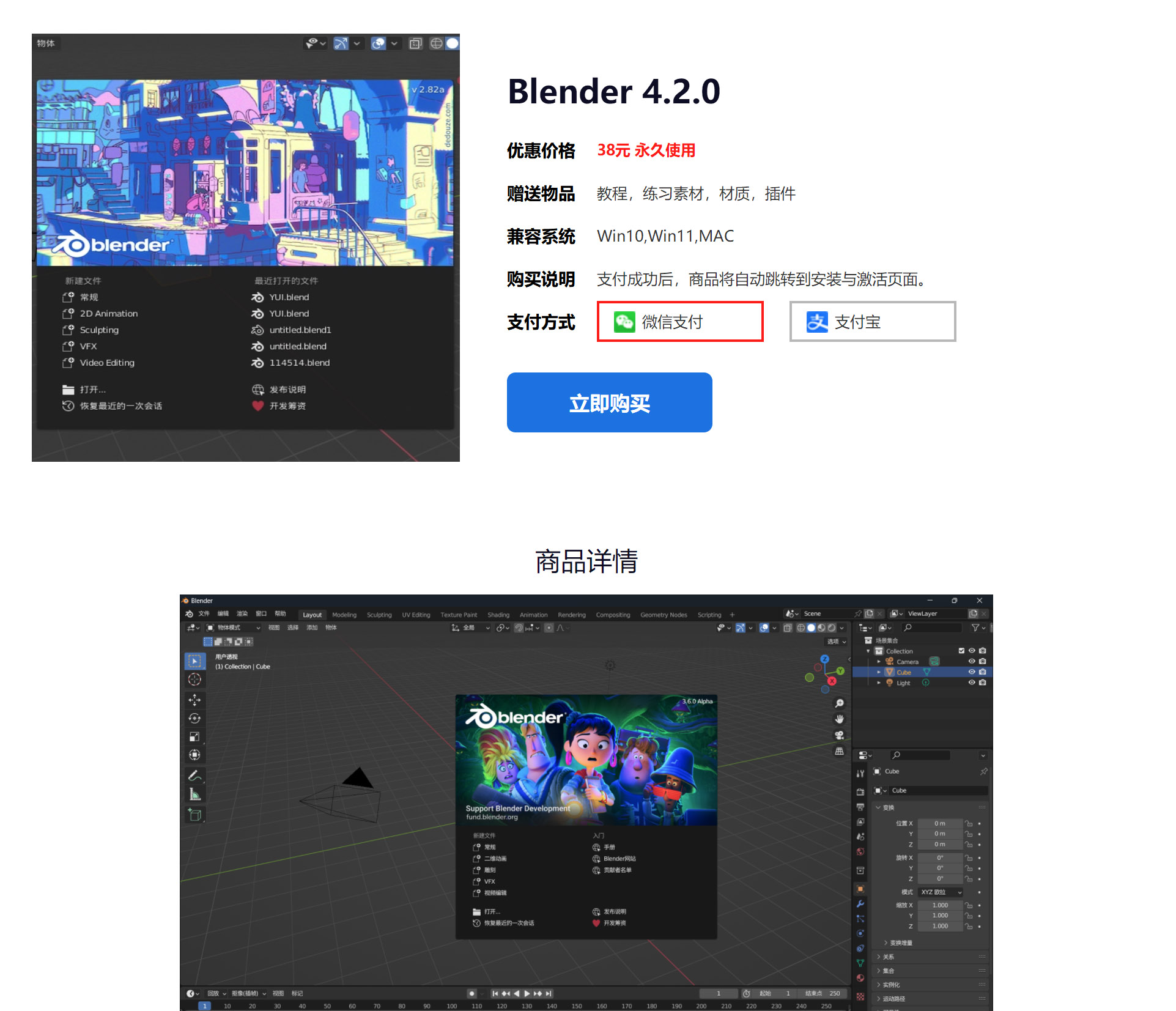Click YUI.blend first recent file entry
This screenshot has height=1011, width=1176.
click(x=280, y=297)
